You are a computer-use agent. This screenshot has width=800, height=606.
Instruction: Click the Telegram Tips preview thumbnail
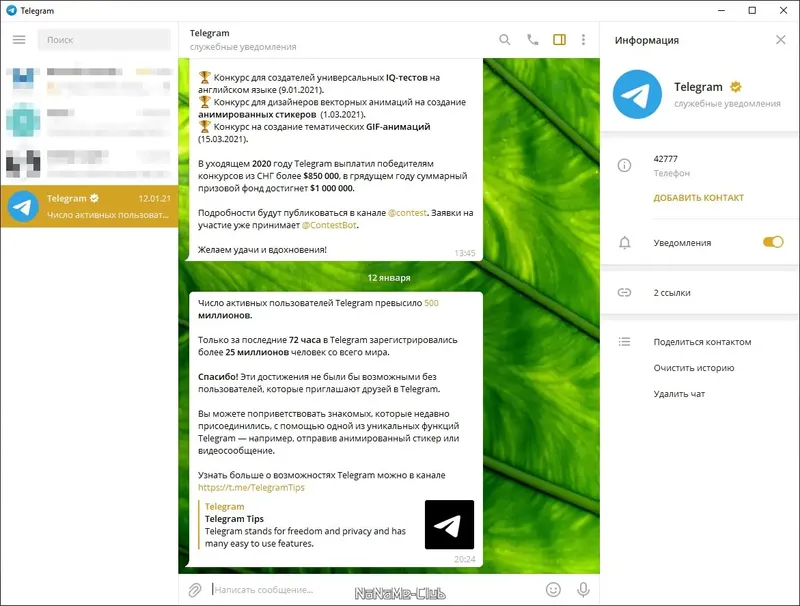click(449, 524)
